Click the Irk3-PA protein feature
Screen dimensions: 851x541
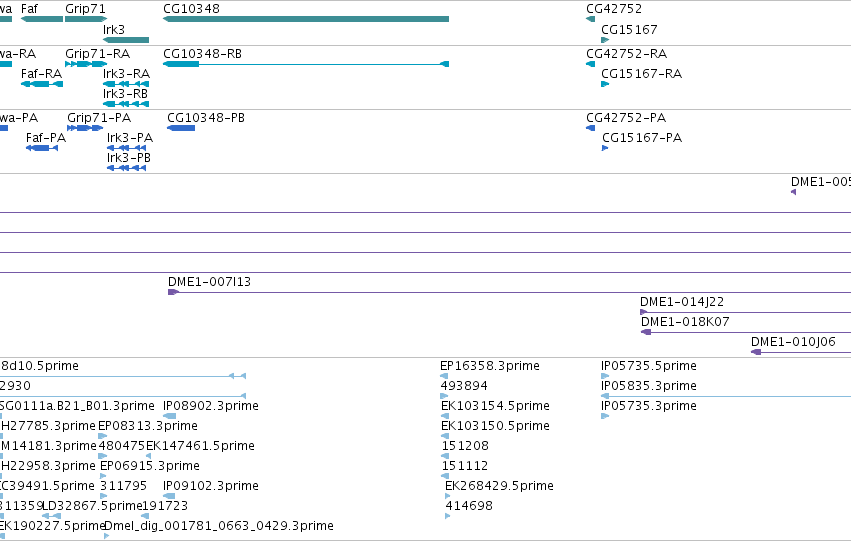(x=126, y=148)
